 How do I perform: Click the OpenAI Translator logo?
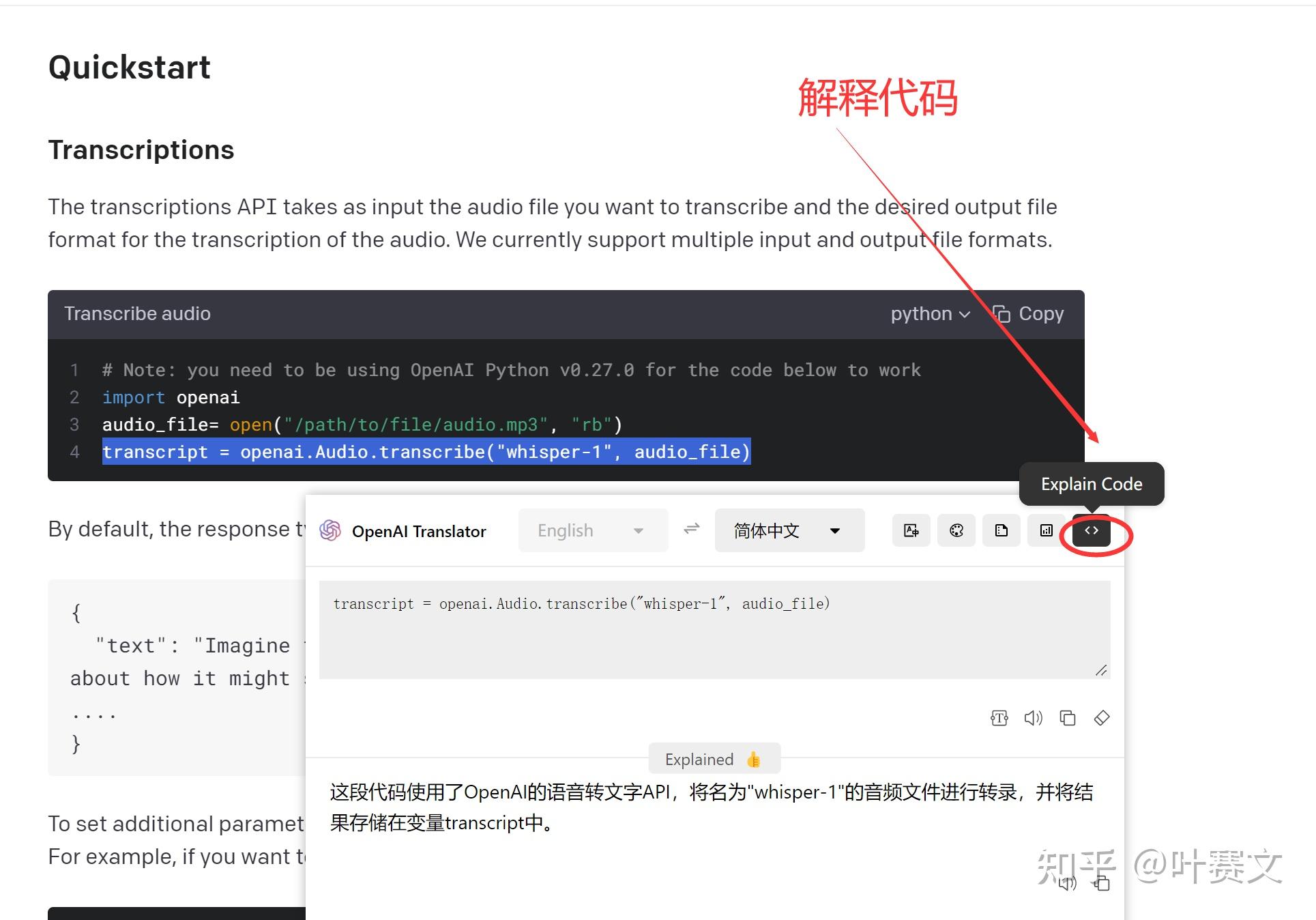click(330, 530)
